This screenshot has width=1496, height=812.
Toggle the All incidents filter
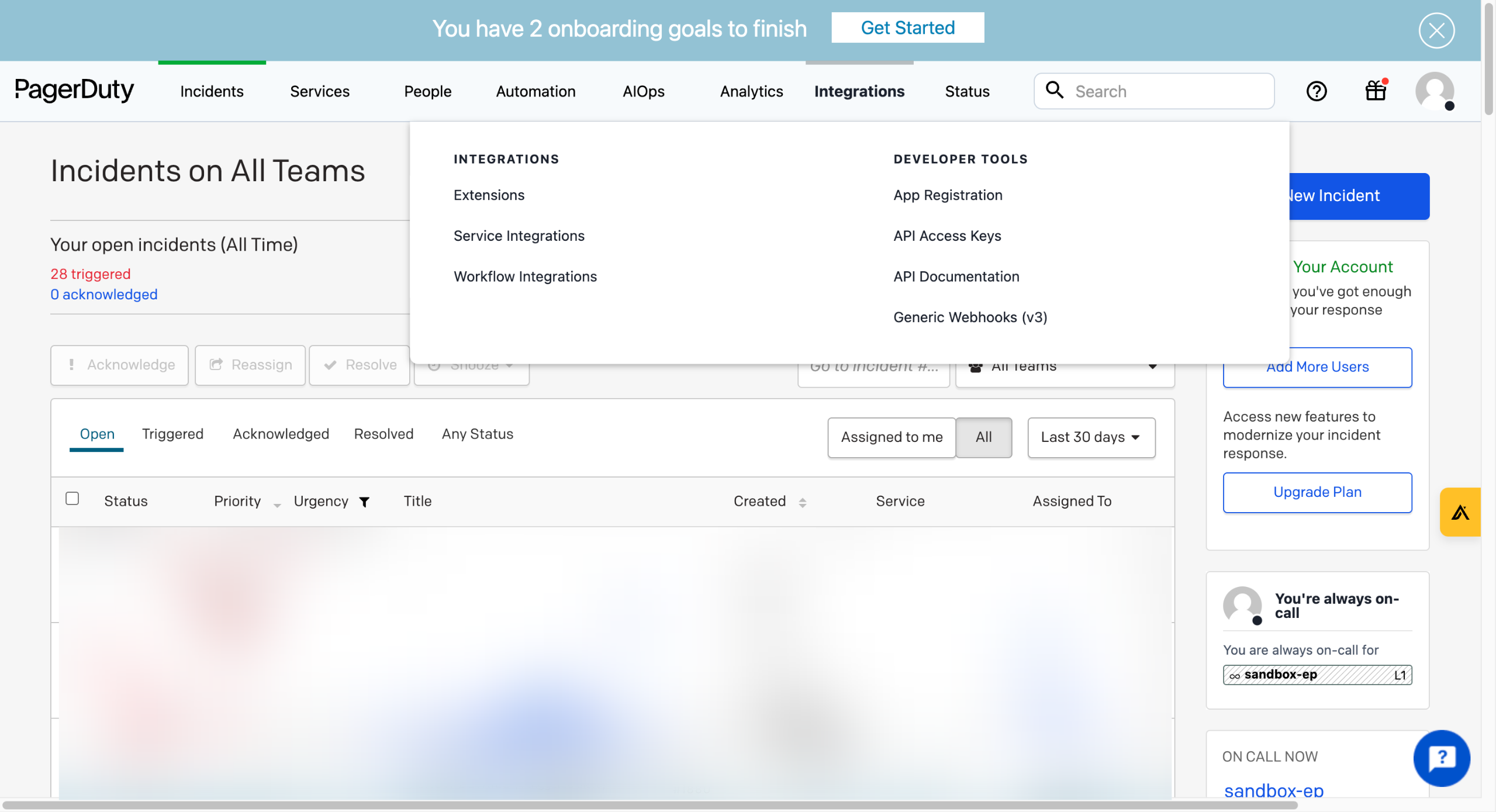pyautogui.click(x=983, y=437)
